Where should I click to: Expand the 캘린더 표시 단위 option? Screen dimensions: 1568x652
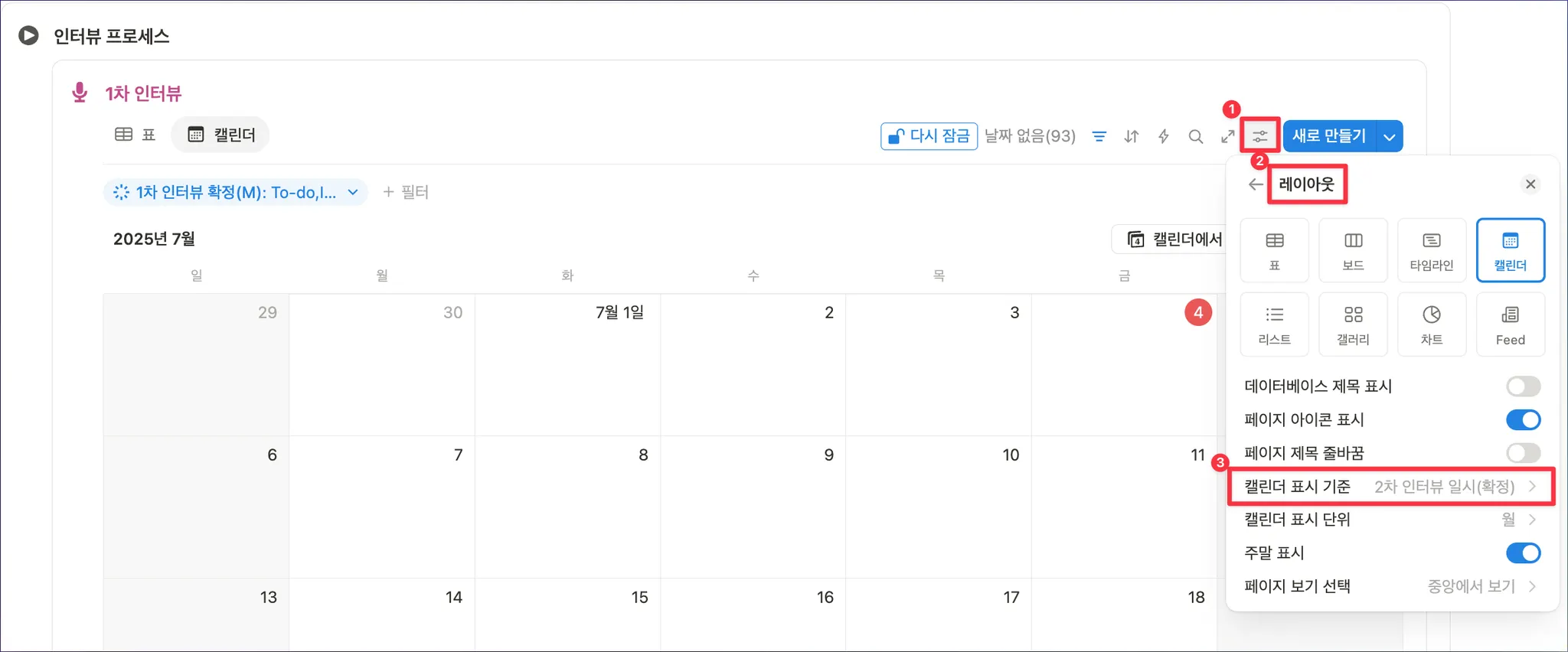click(x=1390, y=520)
